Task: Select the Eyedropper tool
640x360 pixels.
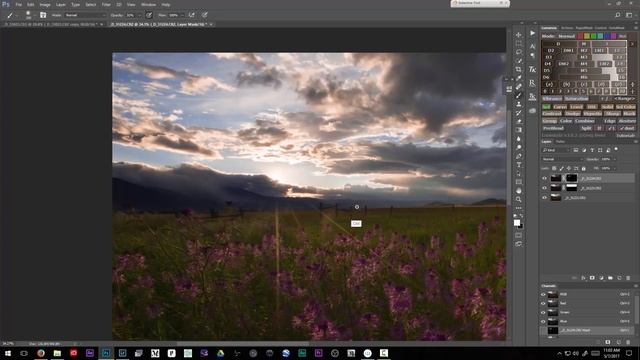Action: pyautogui.click(x=518, y=78)
